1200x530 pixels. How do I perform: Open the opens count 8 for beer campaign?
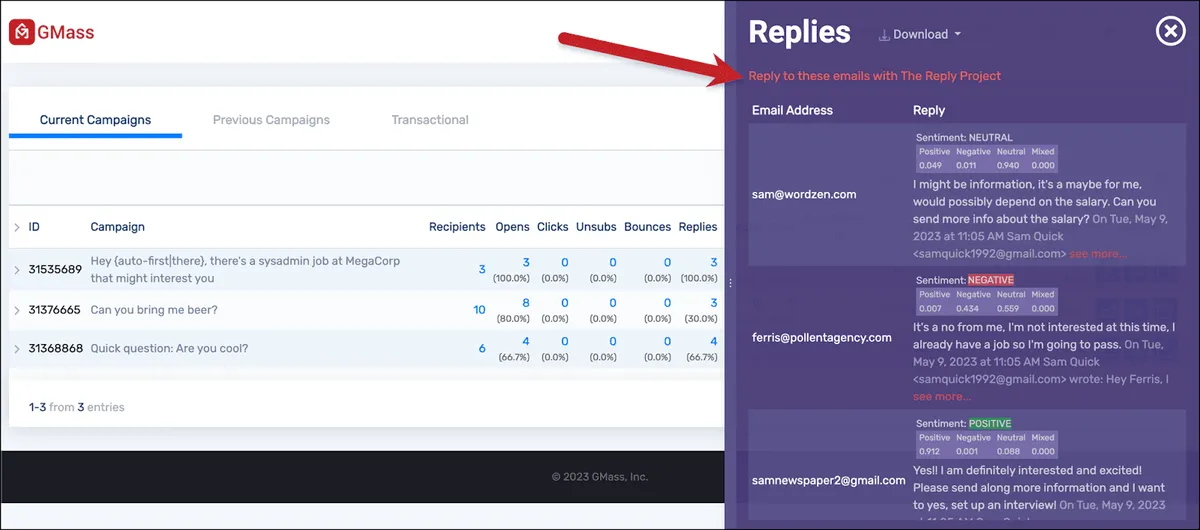(526, 303)
